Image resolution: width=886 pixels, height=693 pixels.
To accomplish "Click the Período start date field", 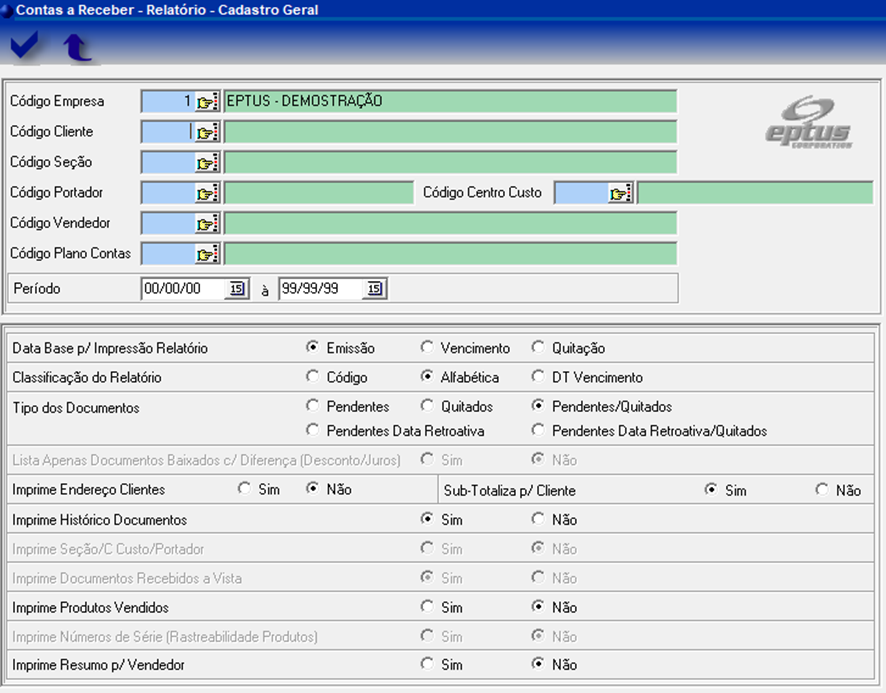I will click(x=184, y=289).
